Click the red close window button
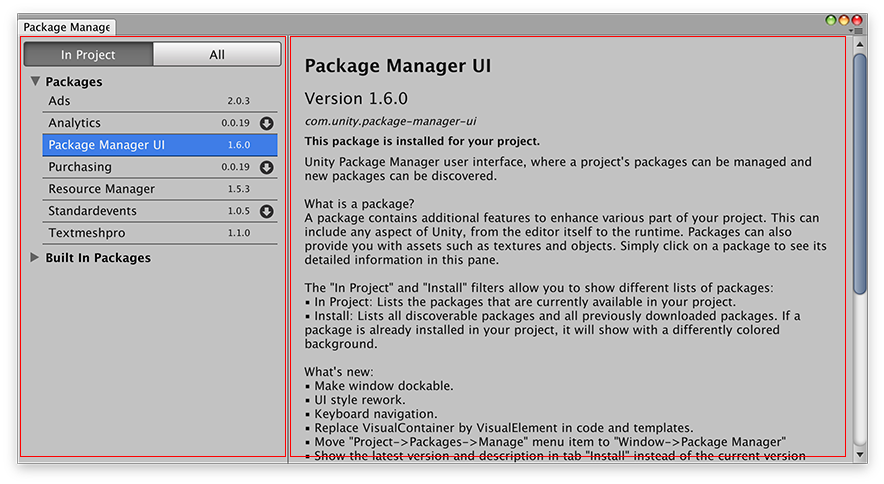The height and width of the screenshot is (484, 884). coord(857,20)
